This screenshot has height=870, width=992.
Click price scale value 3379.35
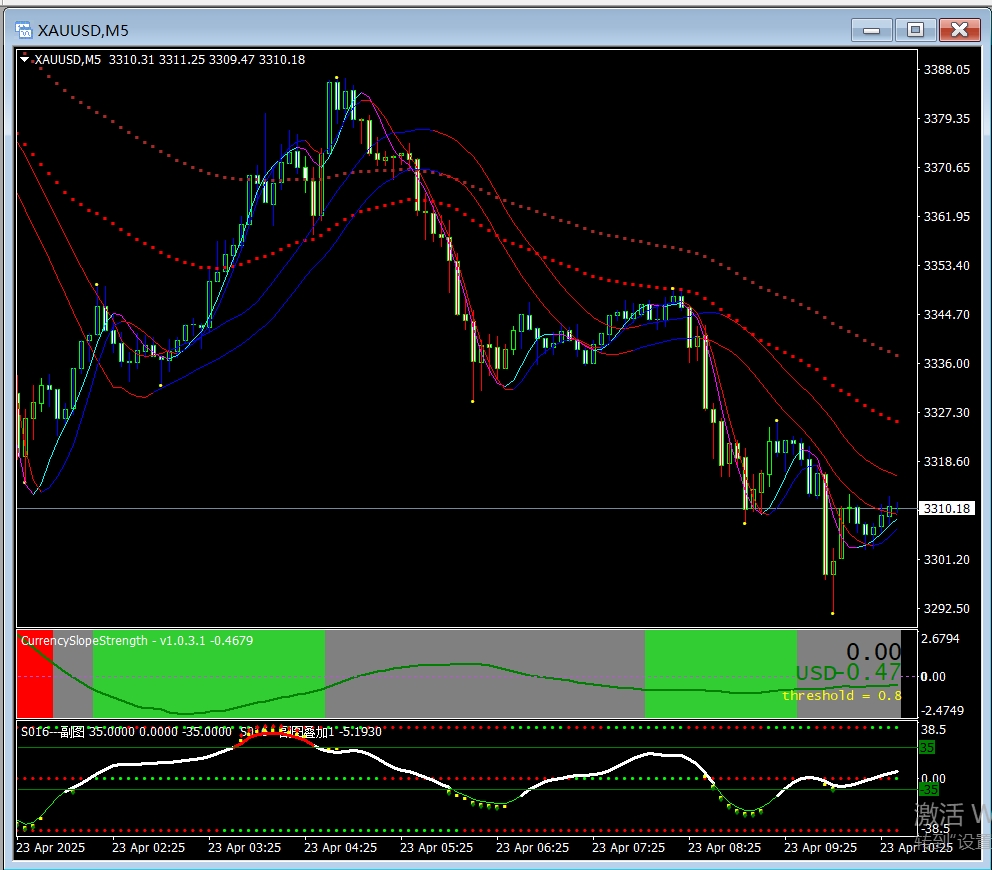tap(946, 118)
